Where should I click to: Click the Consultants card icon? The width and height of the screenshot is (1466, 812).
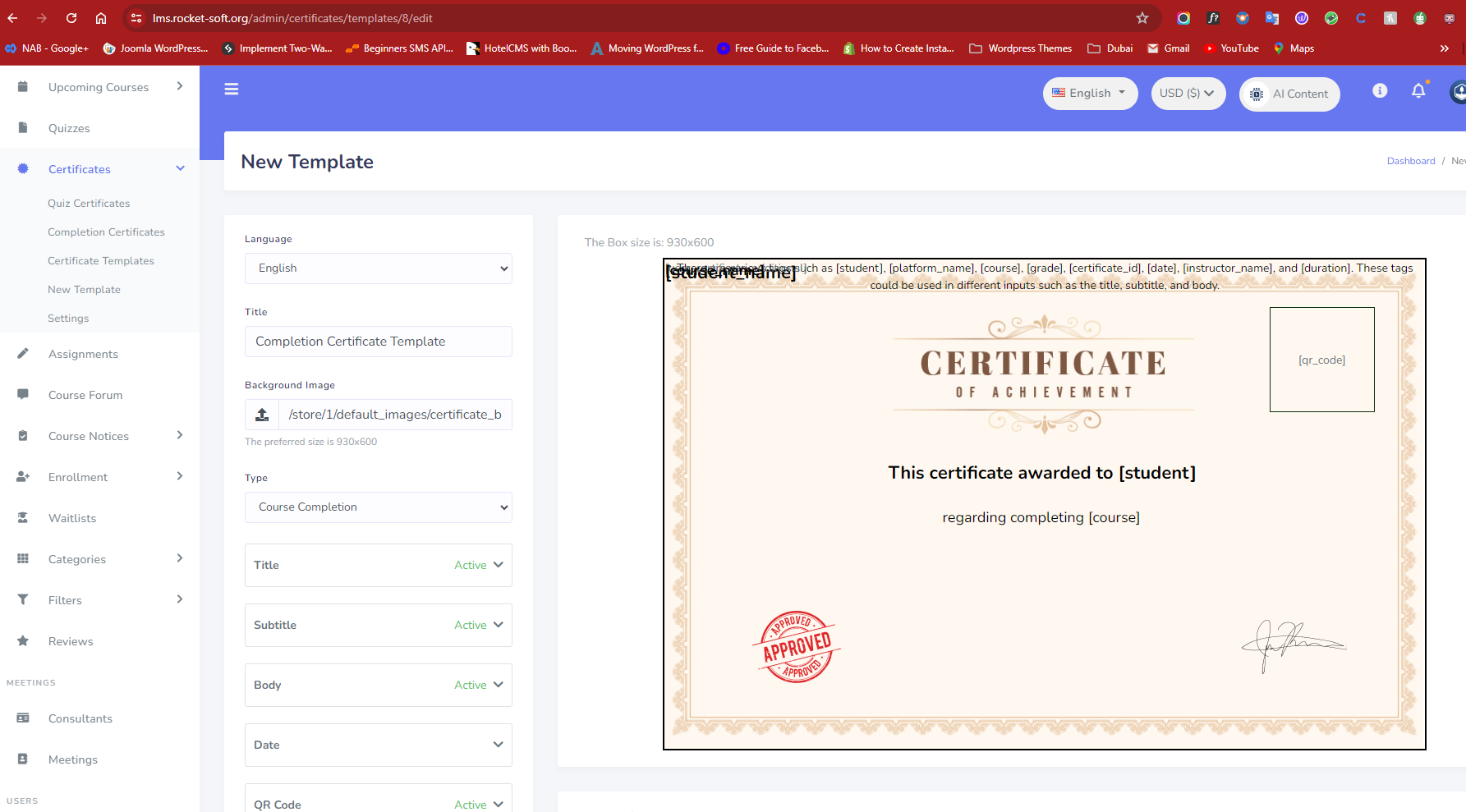23,718
